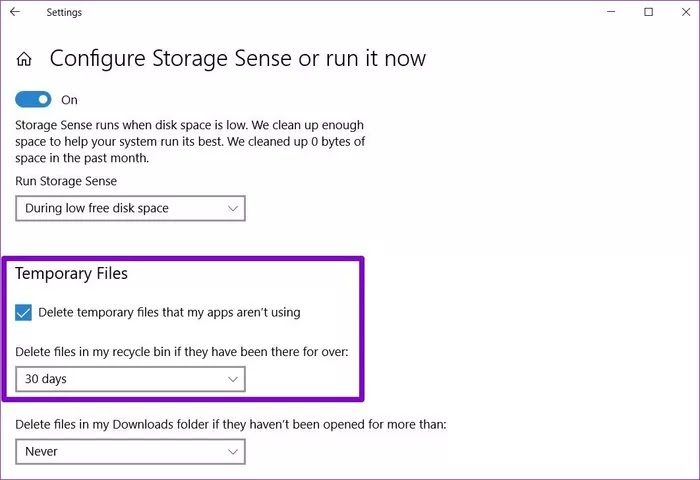Click the 'On' label next to the toggle
This screenshot has width=700, height=480.
(x=69, y=100)
